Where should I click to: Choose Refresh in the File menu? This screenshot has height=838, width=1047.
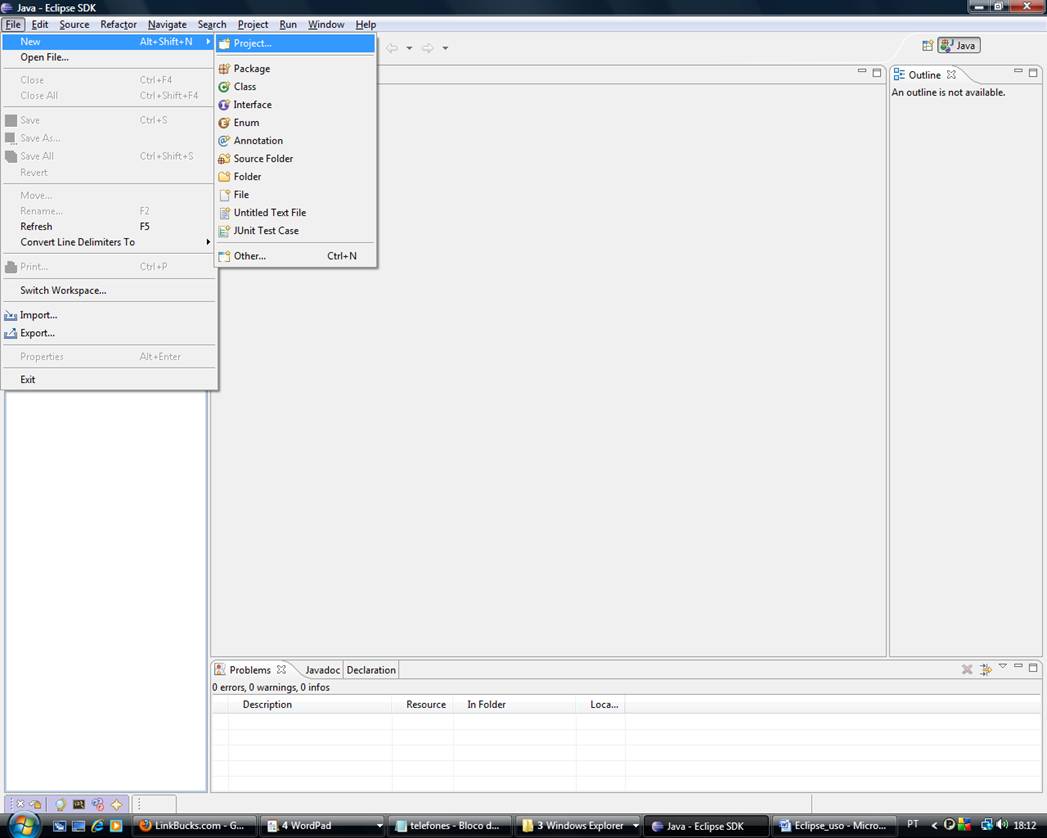(x=109, y=226)
